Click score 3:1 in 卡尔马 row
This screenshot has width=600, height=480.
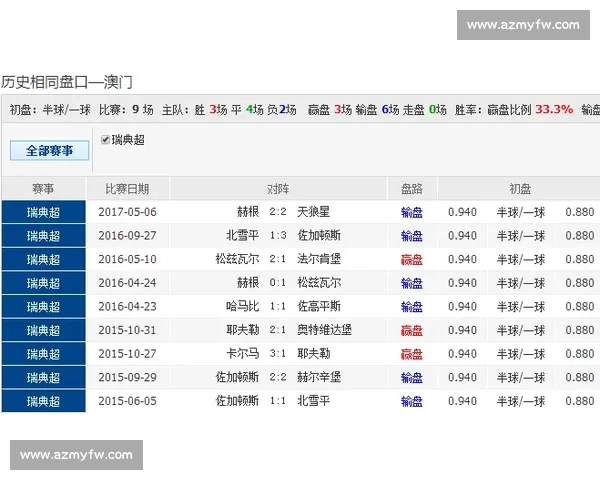coord(278,354)
